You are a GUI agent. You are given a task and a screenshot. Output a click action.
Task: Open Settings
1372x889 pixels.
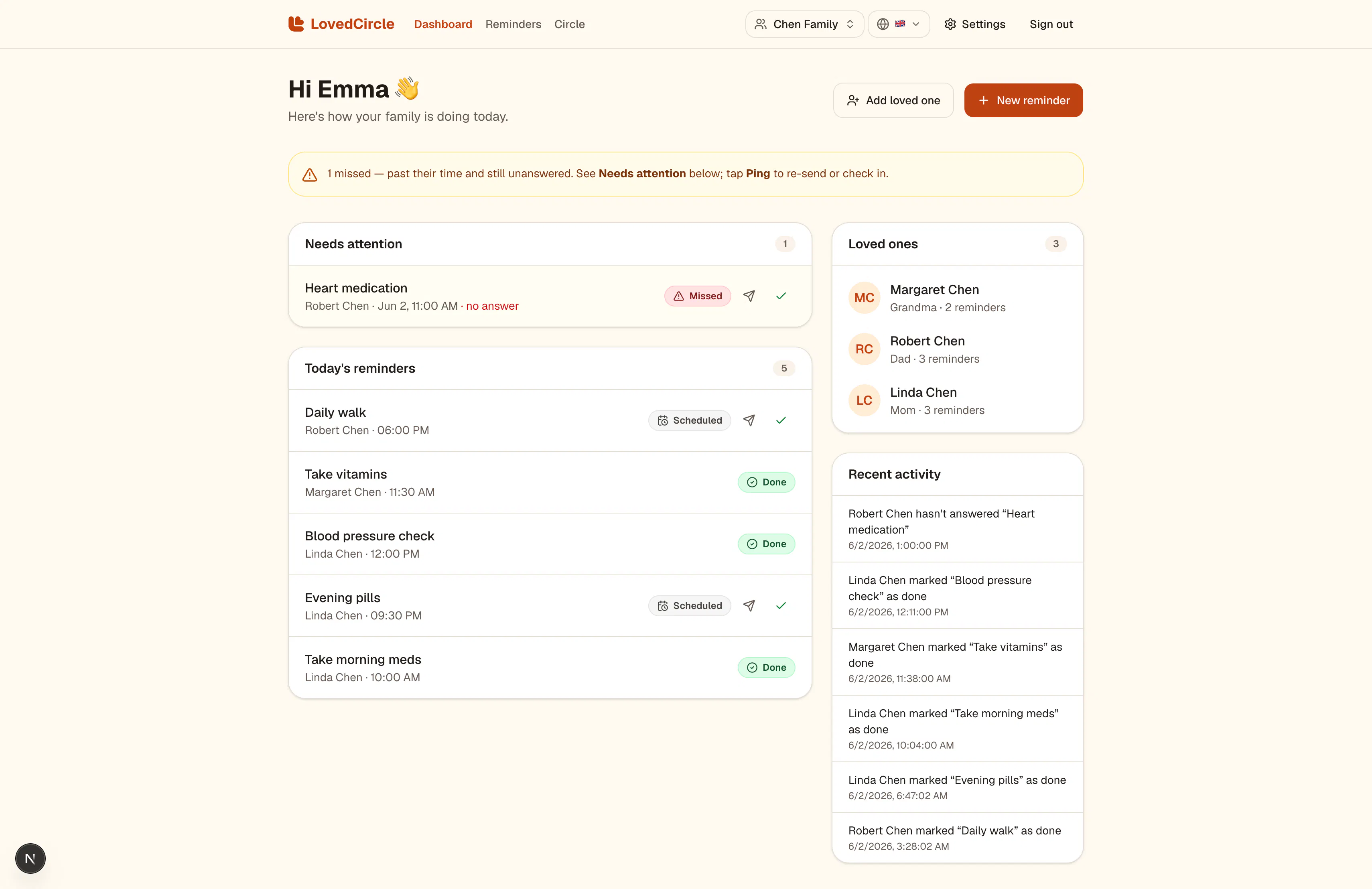975,24
